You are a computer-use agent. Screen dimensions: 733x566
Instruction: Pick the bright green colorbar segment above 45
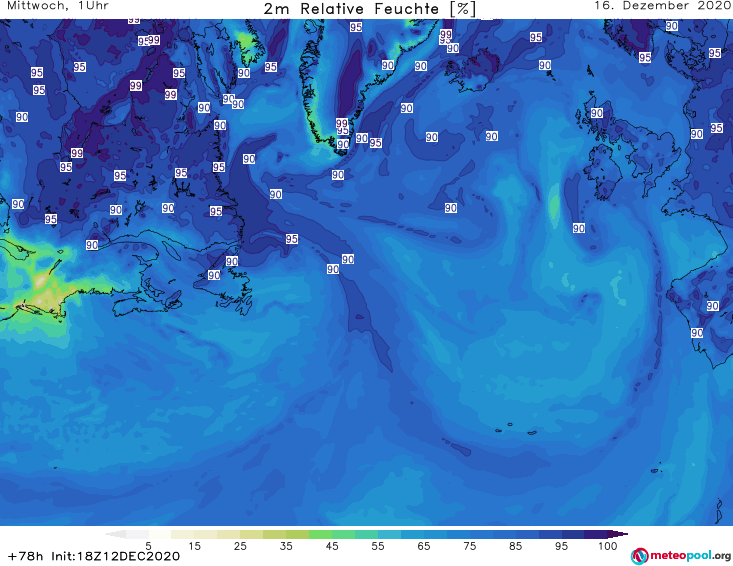(x=320, y=534)
